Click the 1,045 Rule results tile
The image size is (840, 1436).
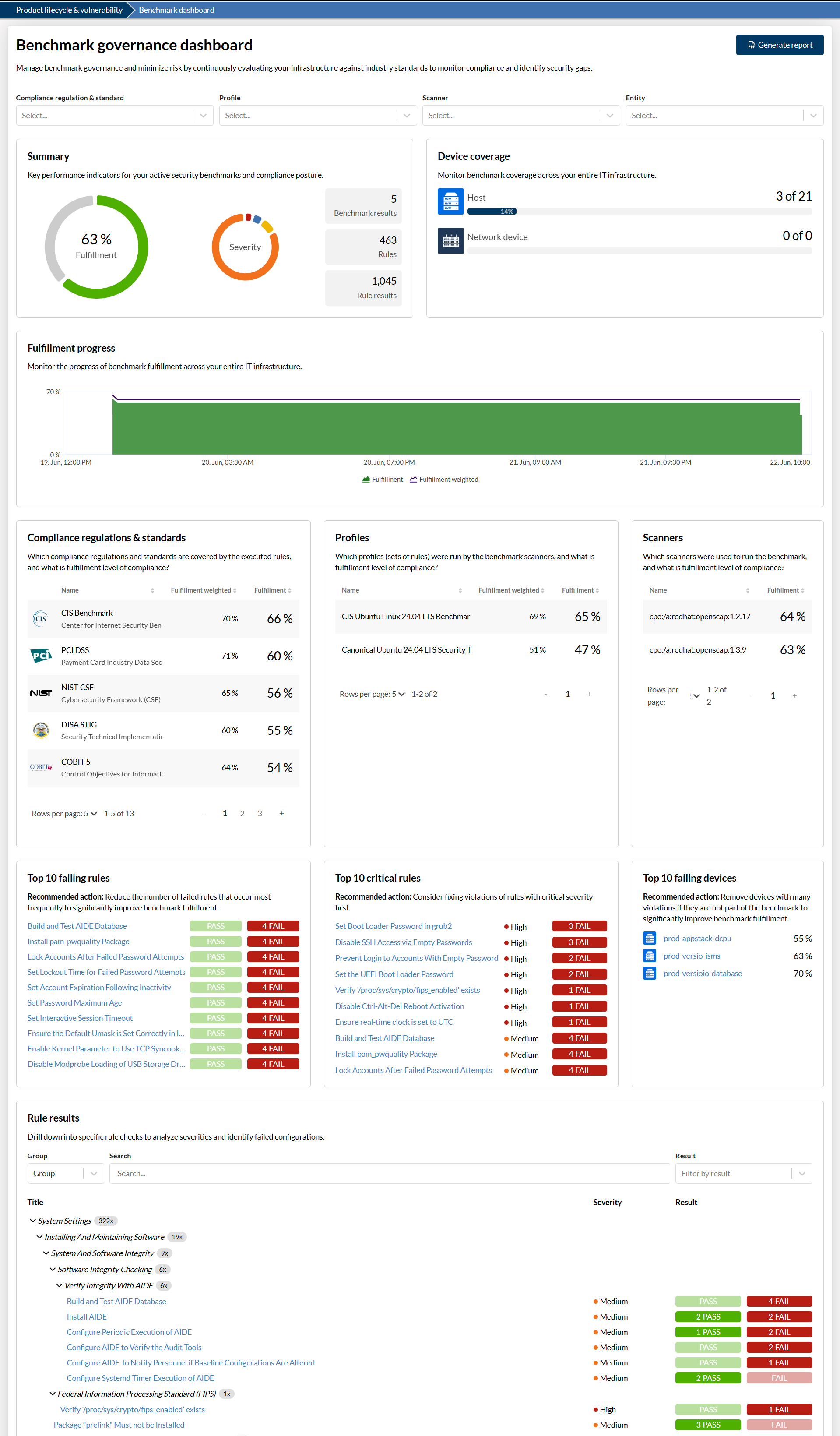point(363,288)
